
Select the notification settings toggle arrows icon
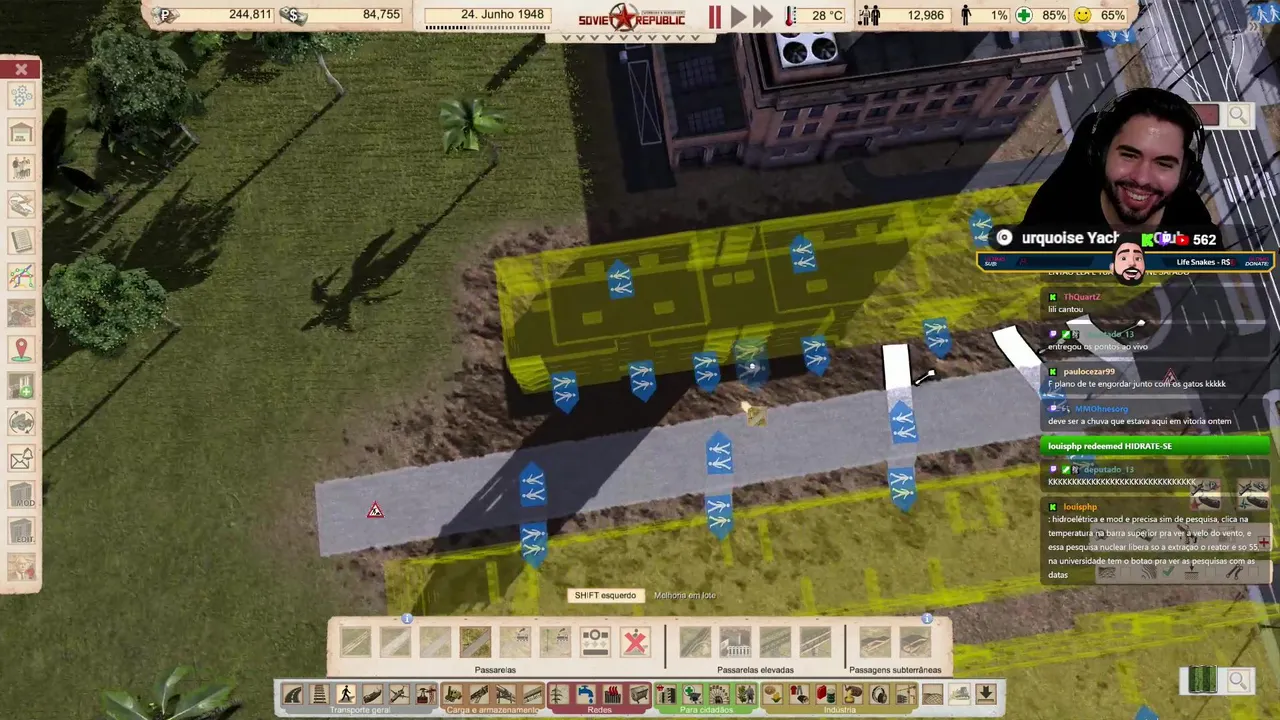click(22, 423)
